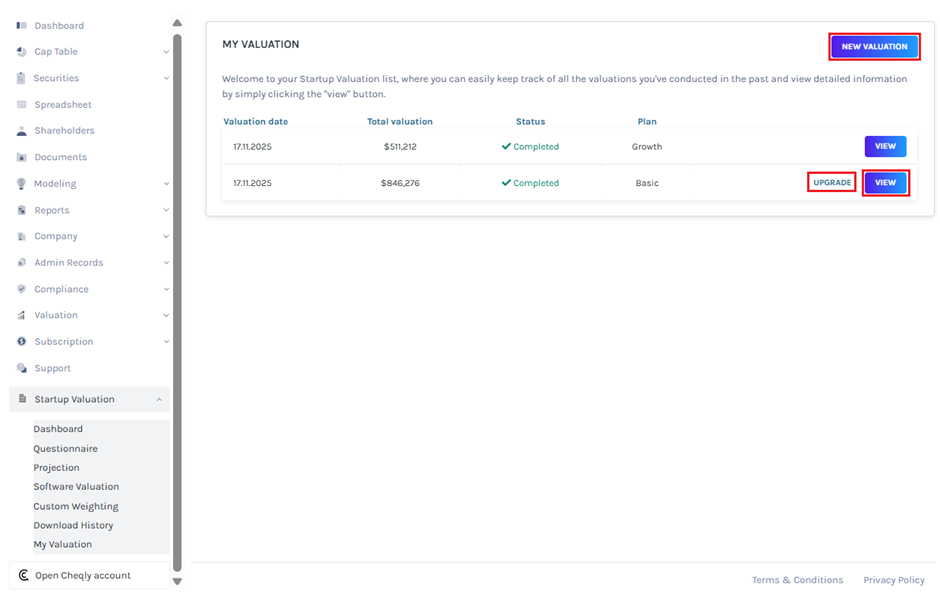Click the Cheqly logo icon
940x596 pixels.
tap(23, 576)
